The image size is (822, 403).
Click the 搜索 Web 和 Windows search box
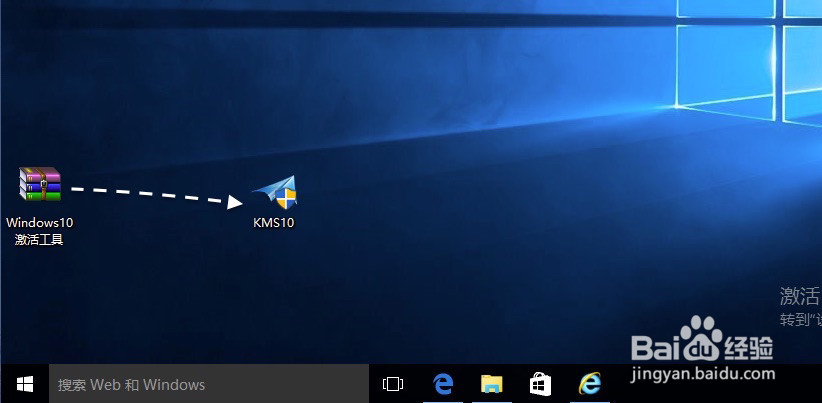tap(209, 385)
